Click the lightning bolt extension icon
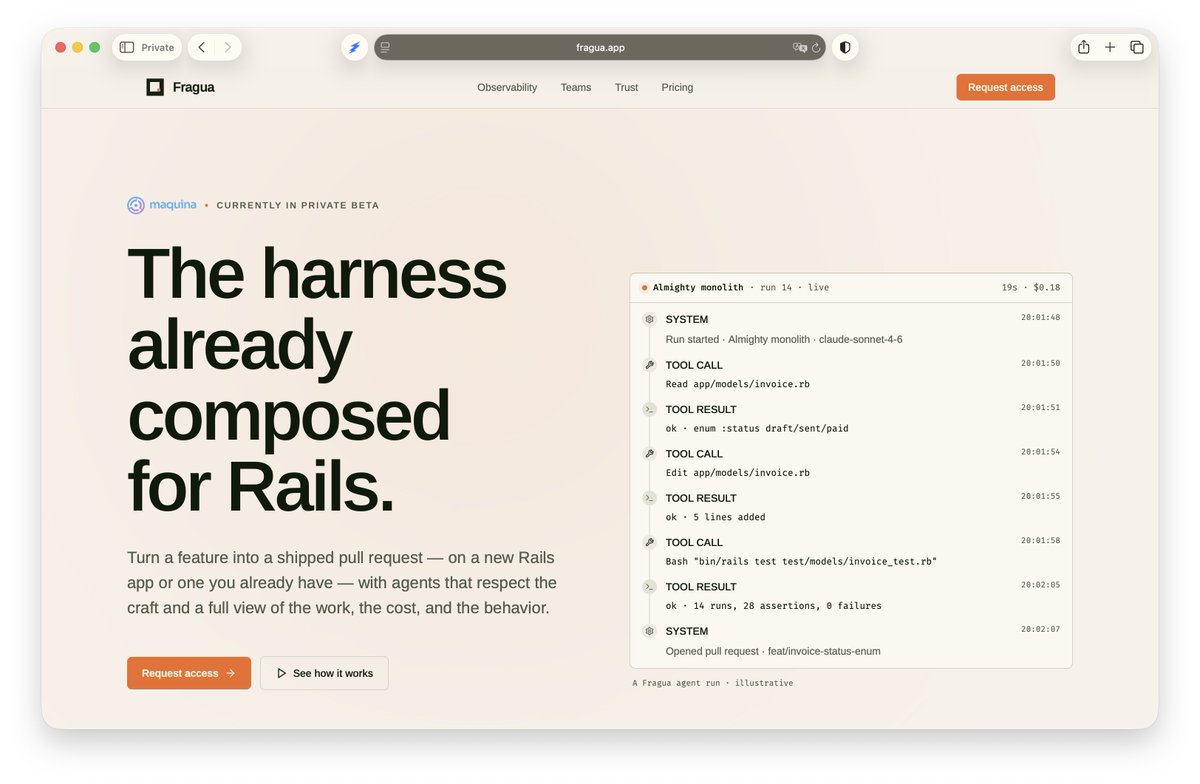Screen dimensions: 1200x784 pos(354,47)
